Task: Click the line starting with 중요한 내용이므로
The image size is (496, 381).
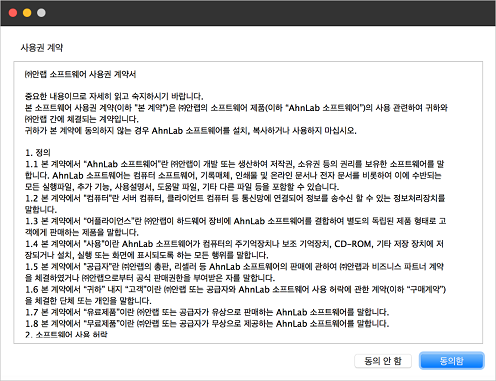Action: point(114,96)
